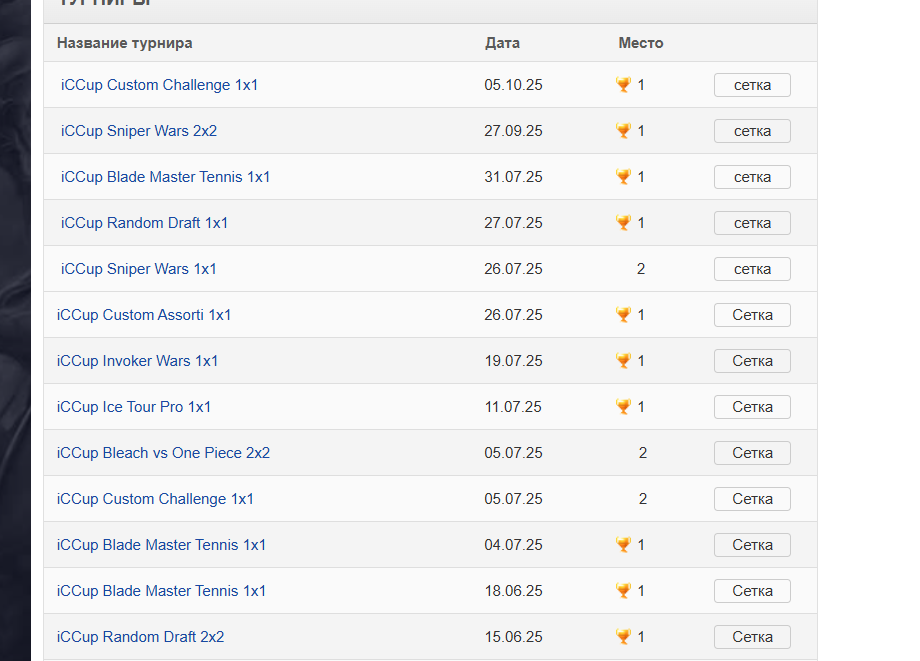Click date 19.07.25
Image resolution: width=920 pixels, height=661 pixels.
pos(513,361)
